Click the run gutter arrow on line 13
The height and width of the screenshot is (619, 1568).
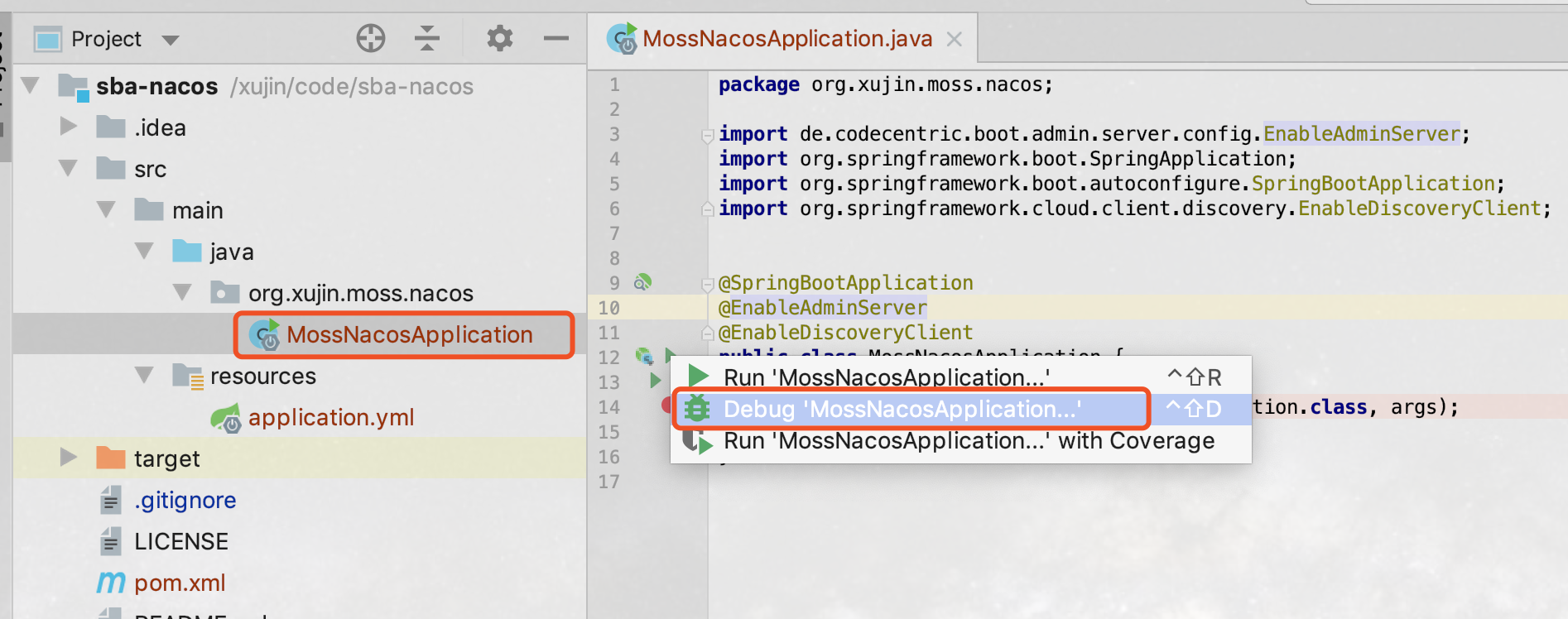(x=656, y=381)
